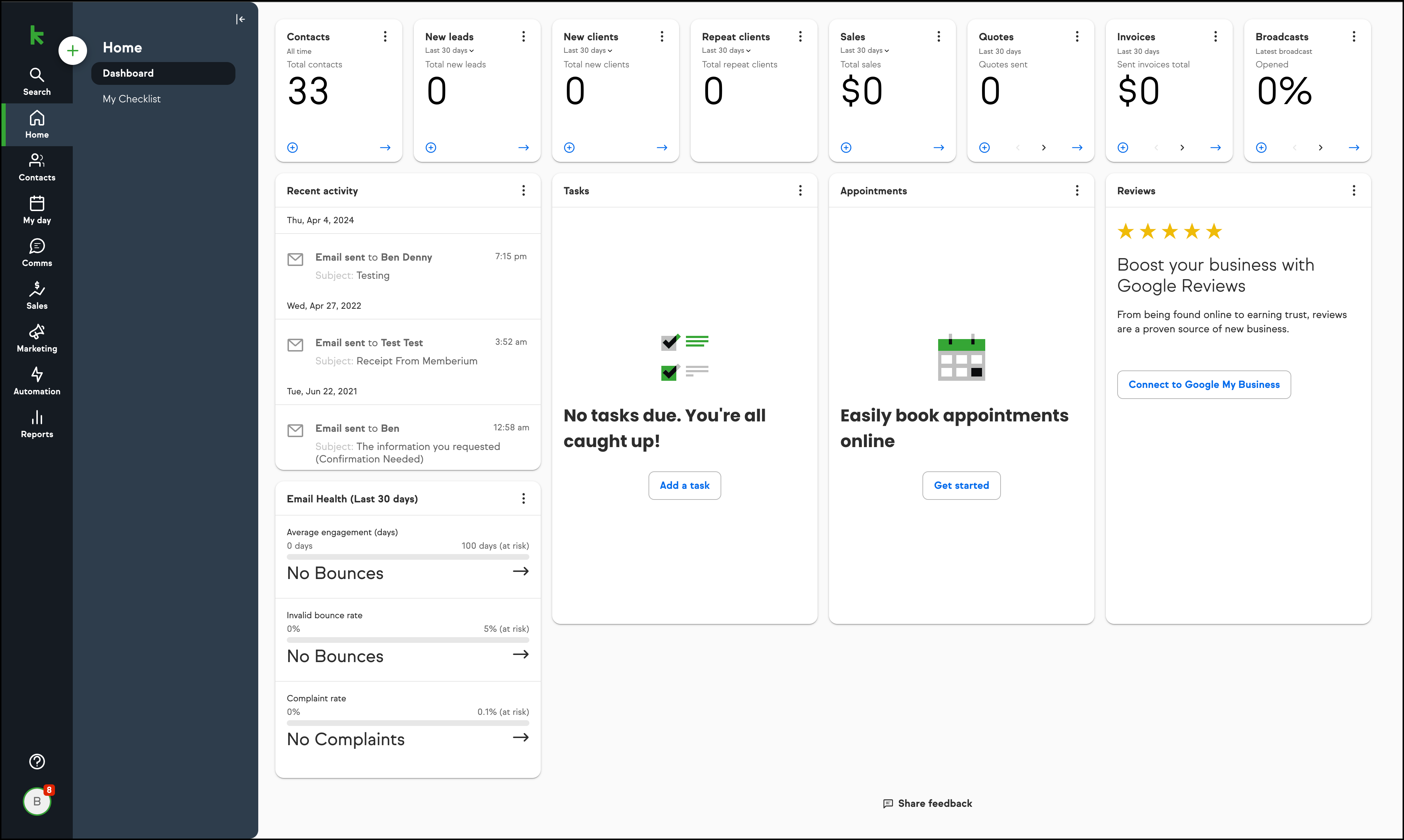Viewport: 1404px width, 840px height.
Task: Click the Get started appointments button
Action: [x=961, y=486]
